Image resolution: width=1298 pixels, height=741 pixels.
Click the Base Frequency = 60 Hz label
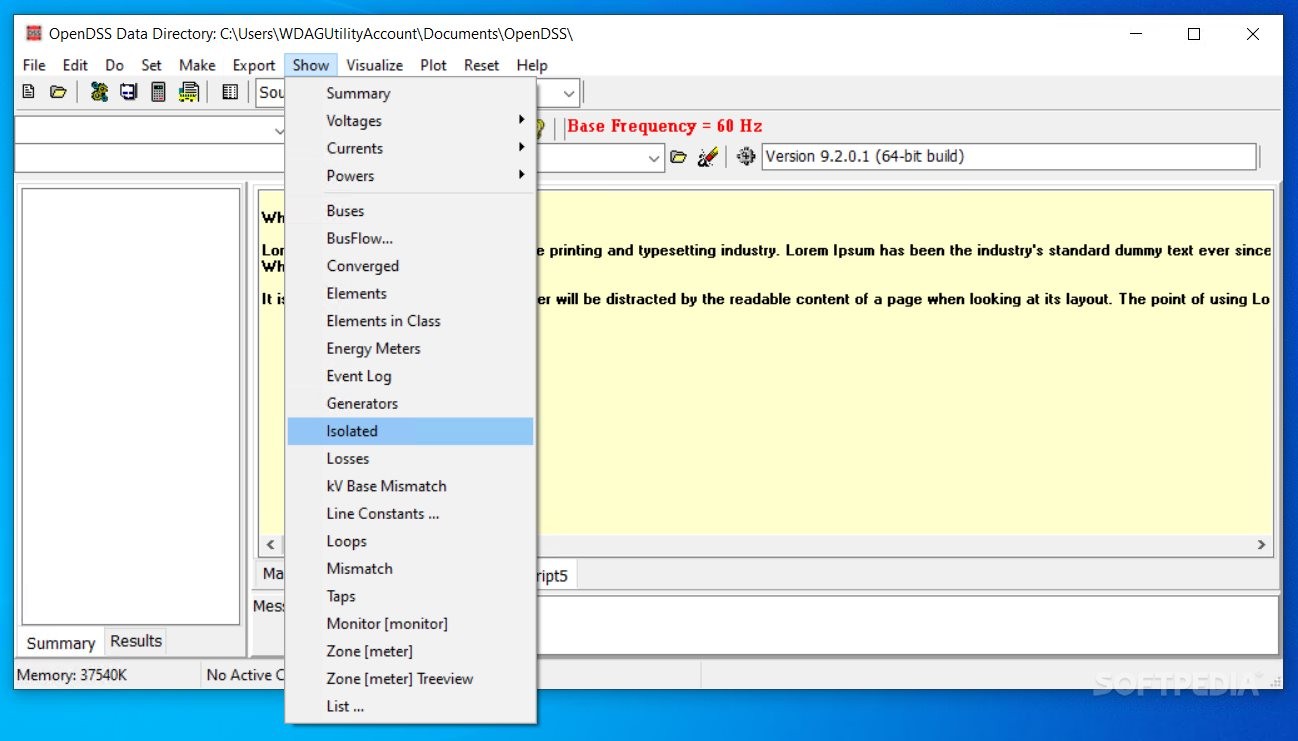click(x=664, y=126)
